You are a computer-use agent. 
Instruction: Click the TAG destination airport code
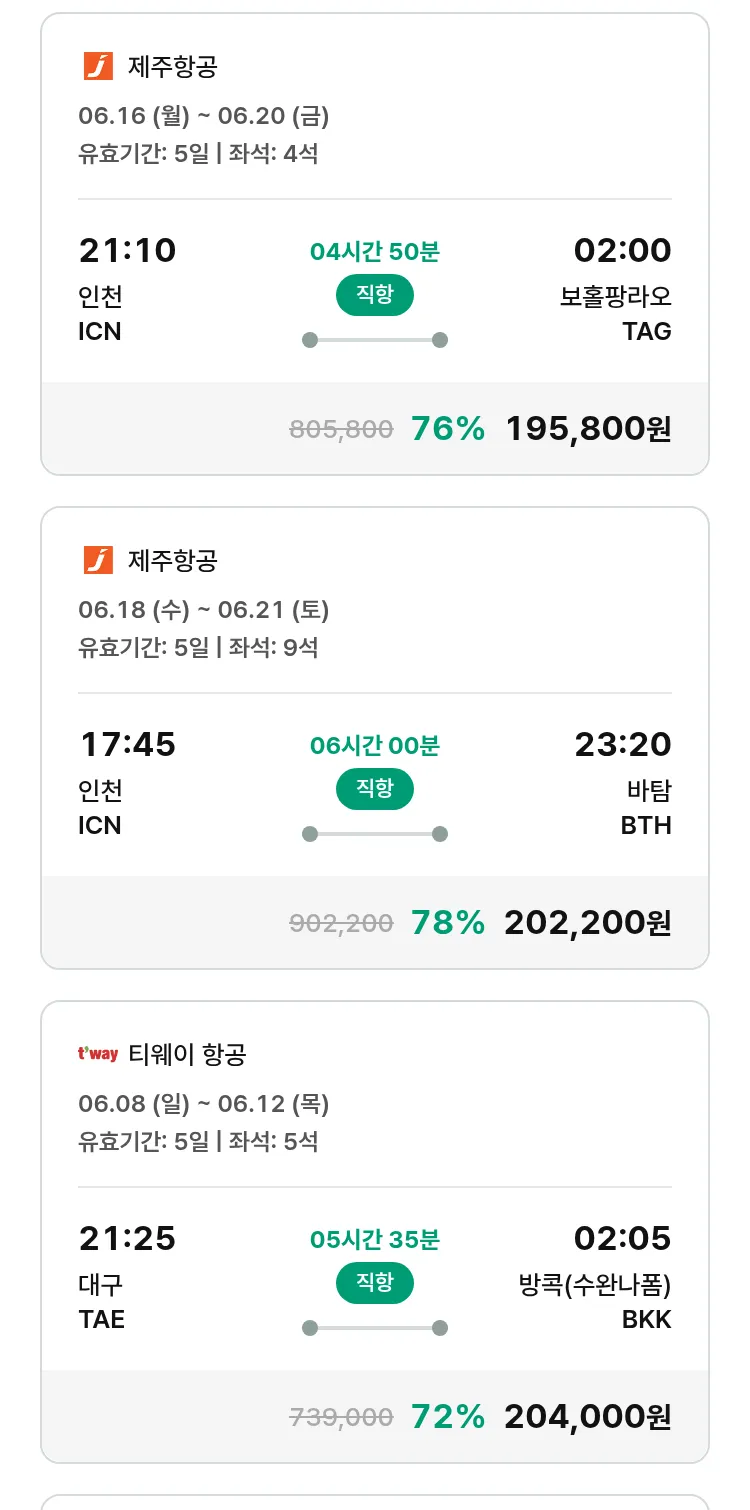tap(646, 331)
